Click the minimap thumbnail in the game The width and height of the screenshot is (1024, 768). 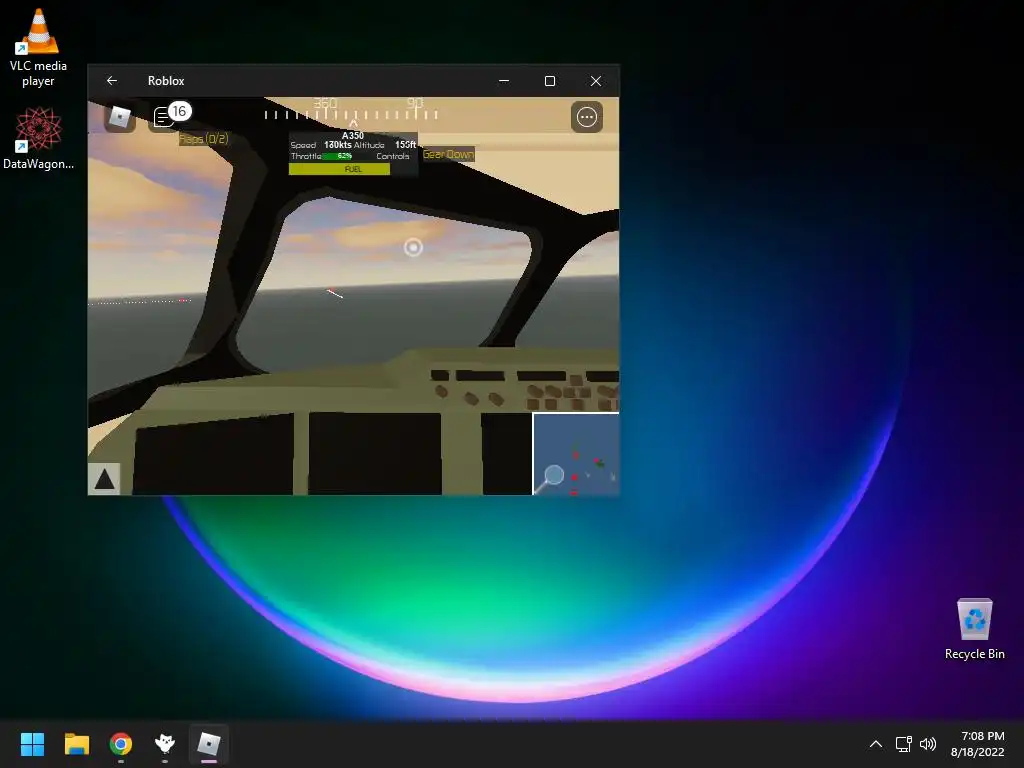(x=576, y=454)
